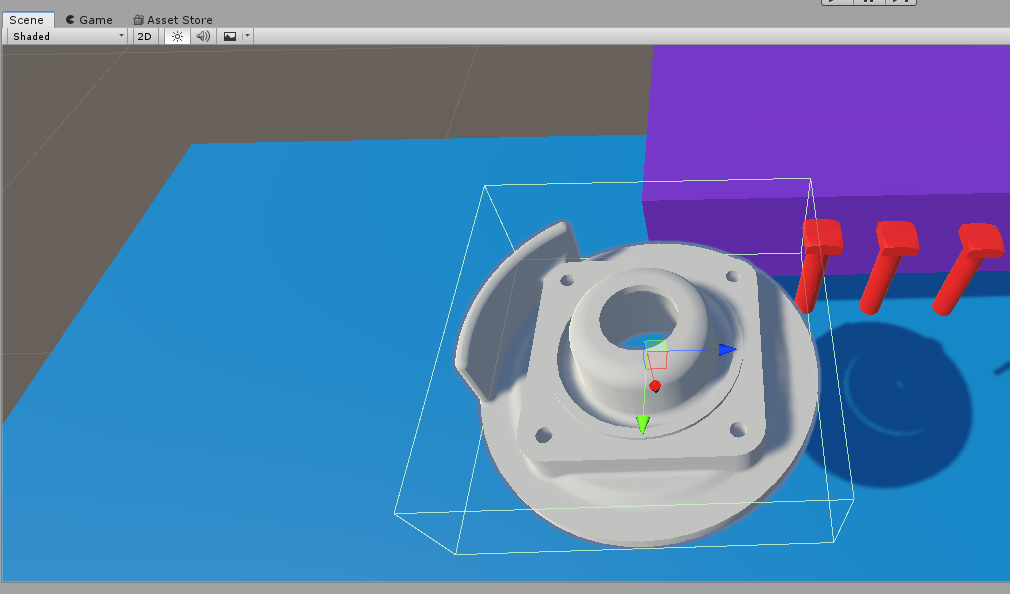Open the Asset Store tab
The width and height of the screenshot is (1010, 594).
point(180,19)
